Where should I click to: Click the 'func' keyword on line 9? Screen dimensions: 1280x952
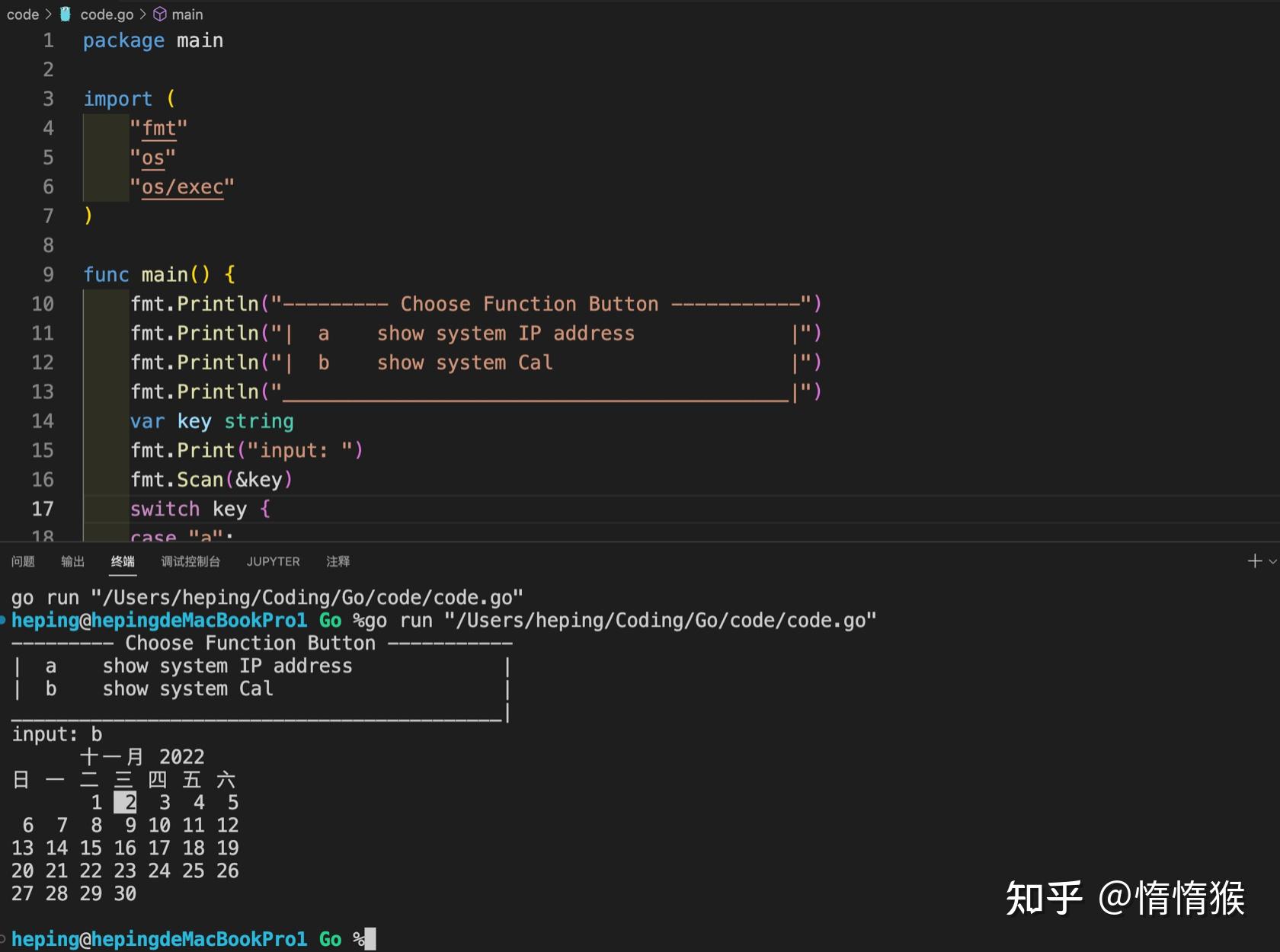(x=106, y=274)
